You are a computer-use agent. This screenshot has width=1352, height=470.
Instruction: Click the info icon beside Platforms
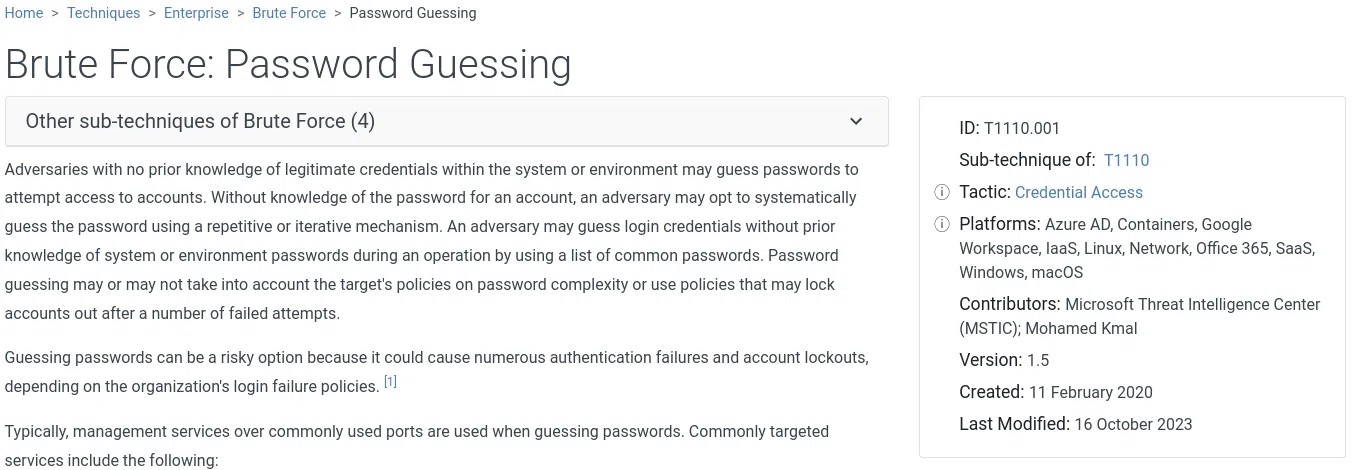click(941, 224)
